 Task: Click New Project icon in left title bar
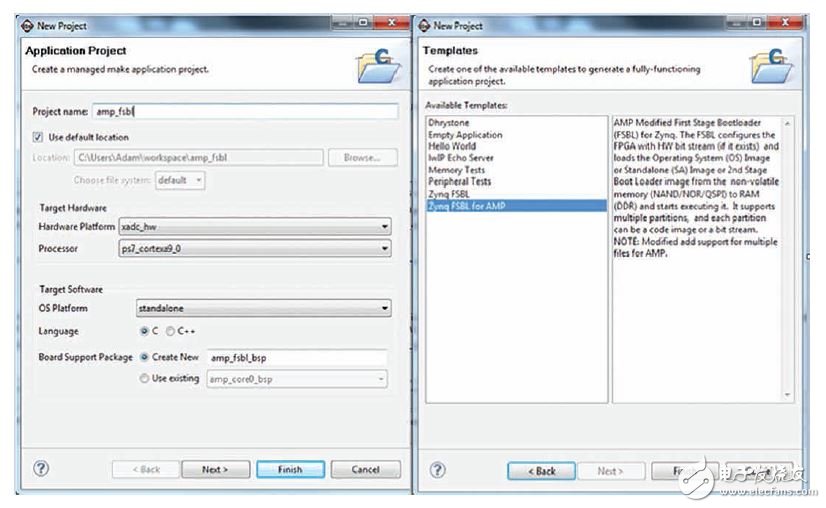tap(29, 25)
